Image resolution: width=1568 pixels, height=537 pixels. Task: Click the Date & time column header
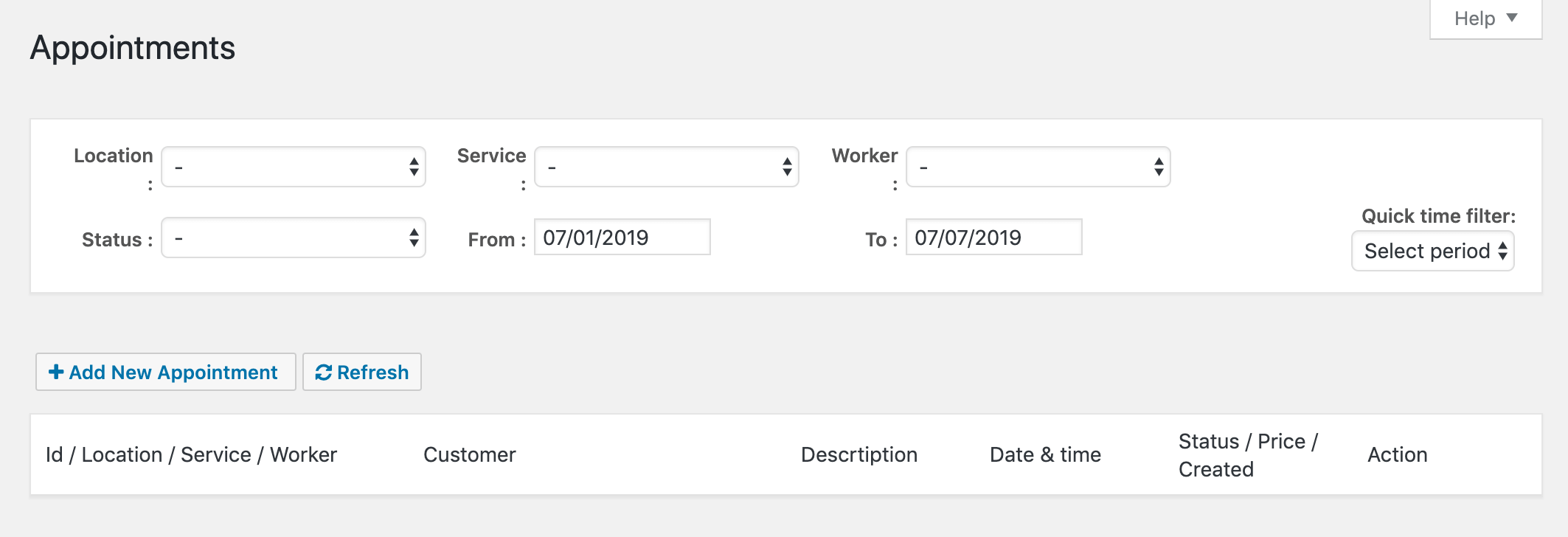[x=1045, y=454]
